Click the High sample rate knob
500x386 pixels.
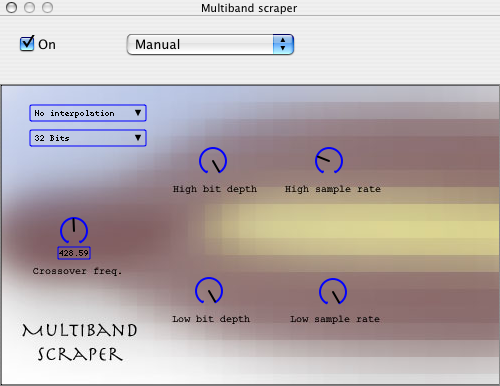(x=329, y=161)
